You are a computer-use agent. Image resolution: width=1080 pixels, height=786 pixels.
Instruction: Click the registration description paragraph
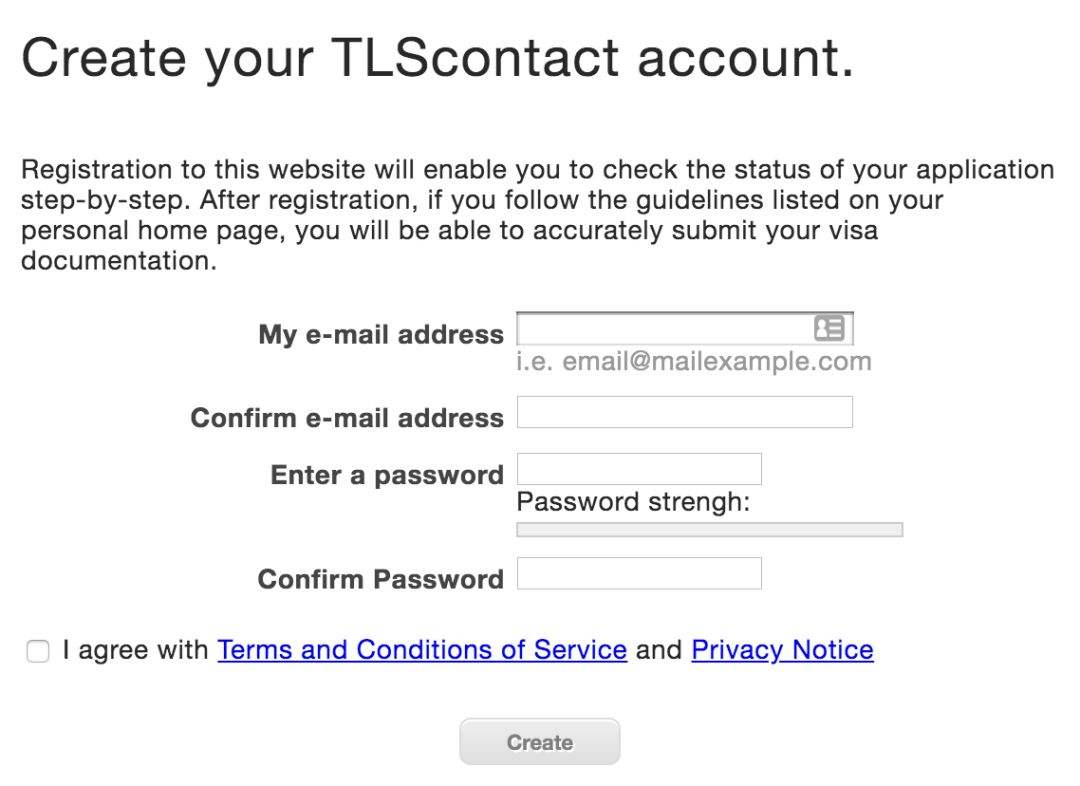tap(537, 215)
